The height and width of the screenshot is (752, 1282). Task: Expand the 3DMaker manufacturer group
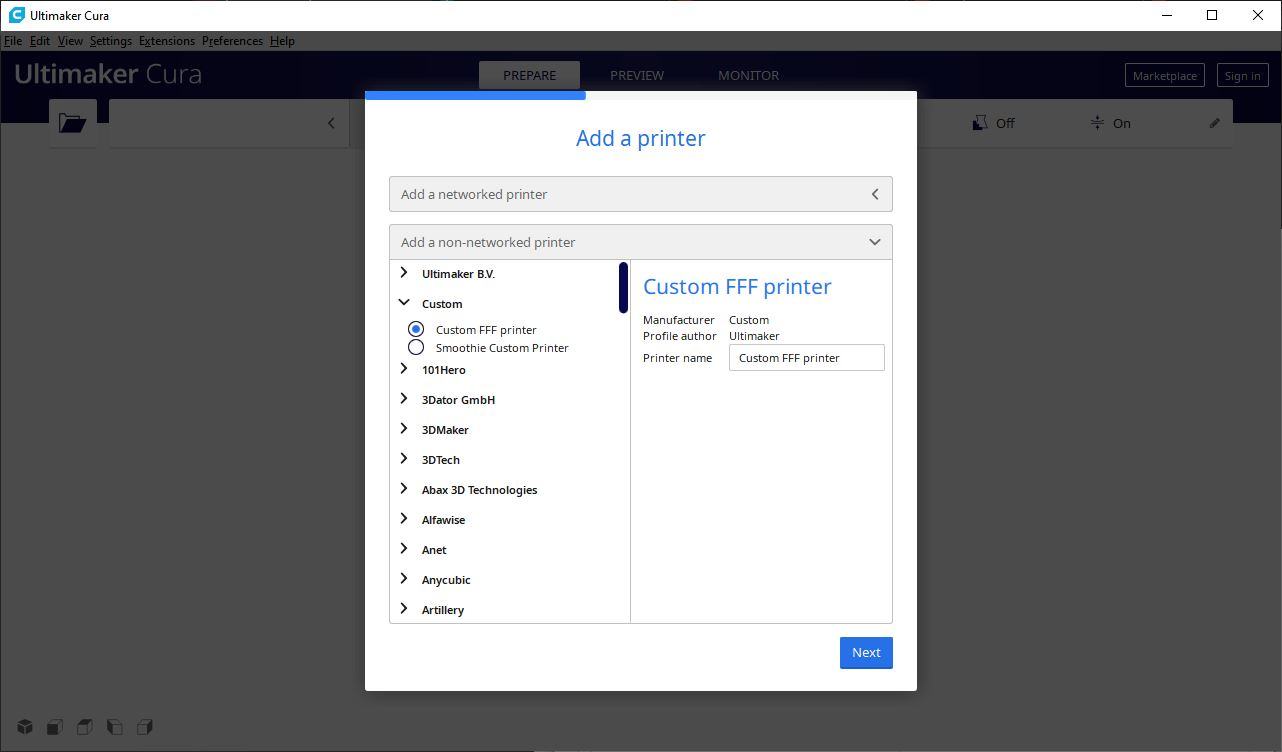click(404, 429)
